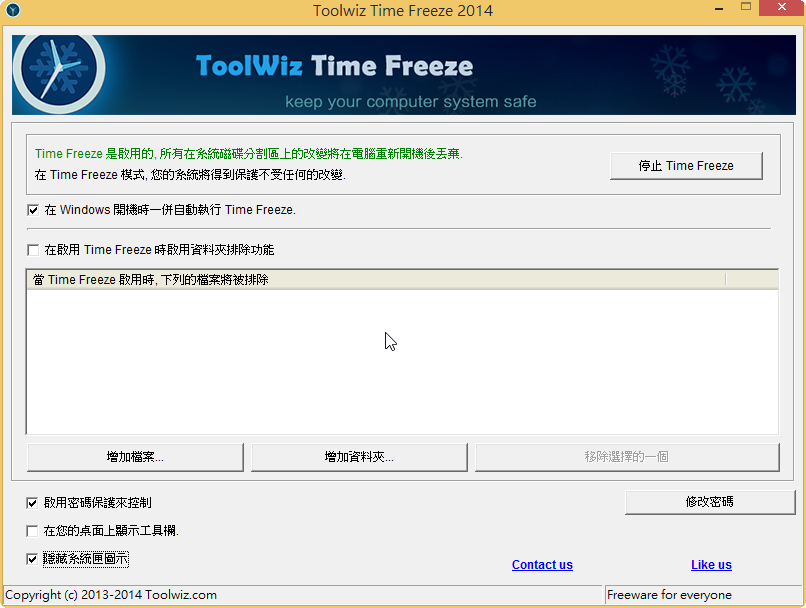
Task: Click the 增加資料夾... button
Action: click(359, 457)
